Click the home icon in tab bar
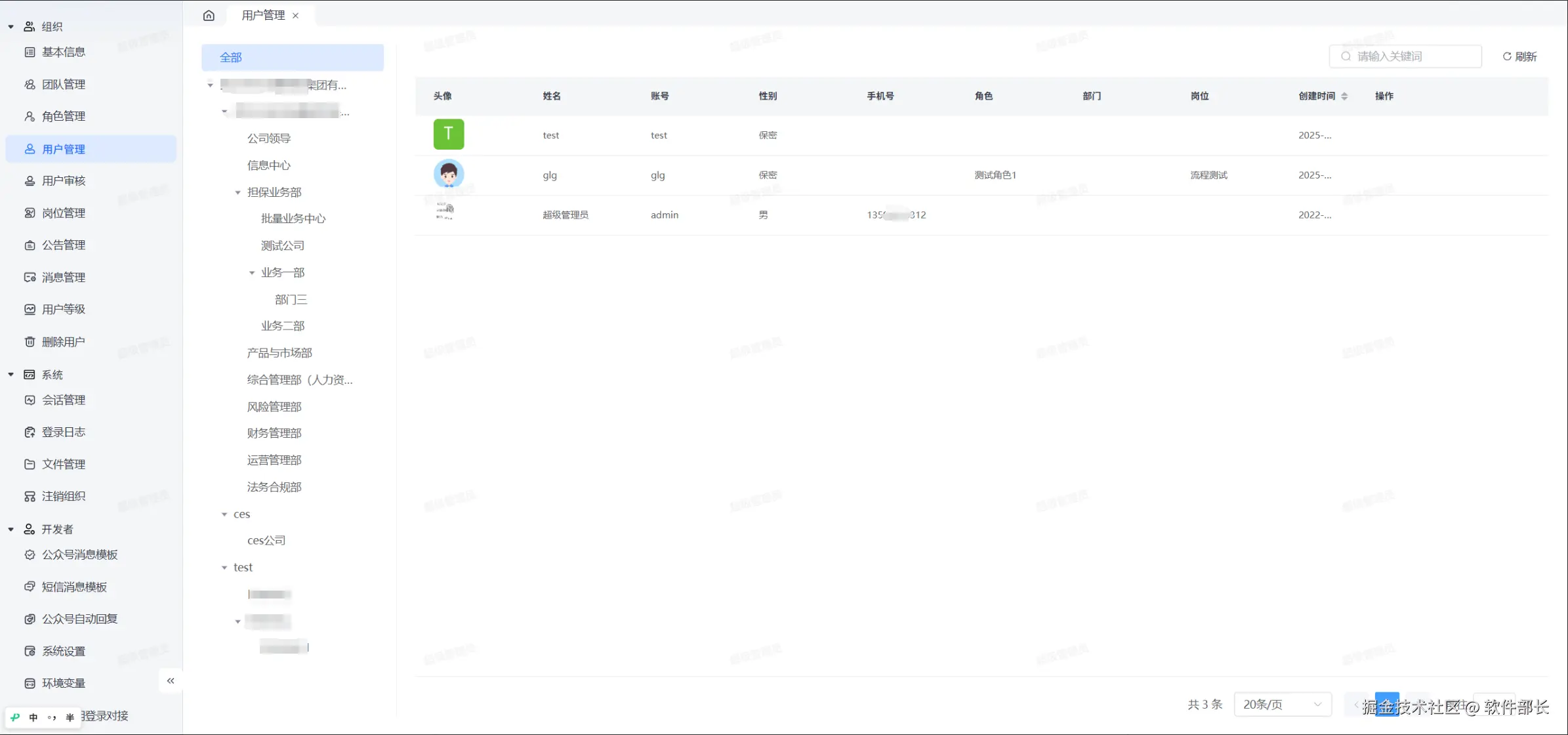The height and width of the screenshot is (735, 1568). 209,15
